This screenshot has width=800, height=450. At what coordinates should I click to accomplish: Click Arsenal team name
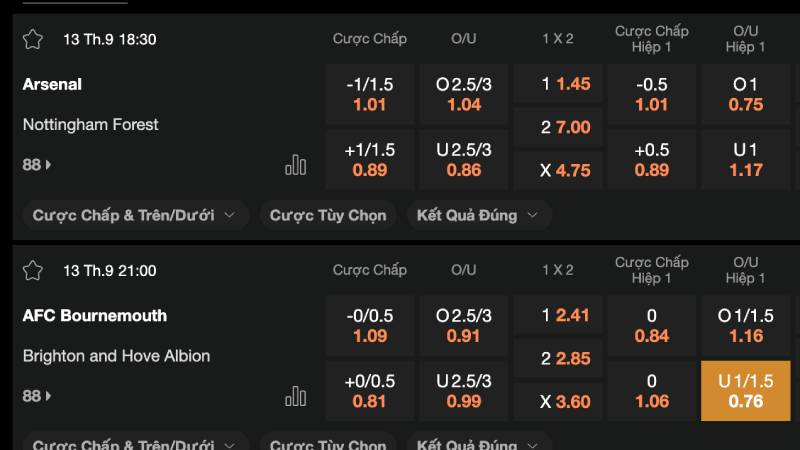[x=52, y=85]
